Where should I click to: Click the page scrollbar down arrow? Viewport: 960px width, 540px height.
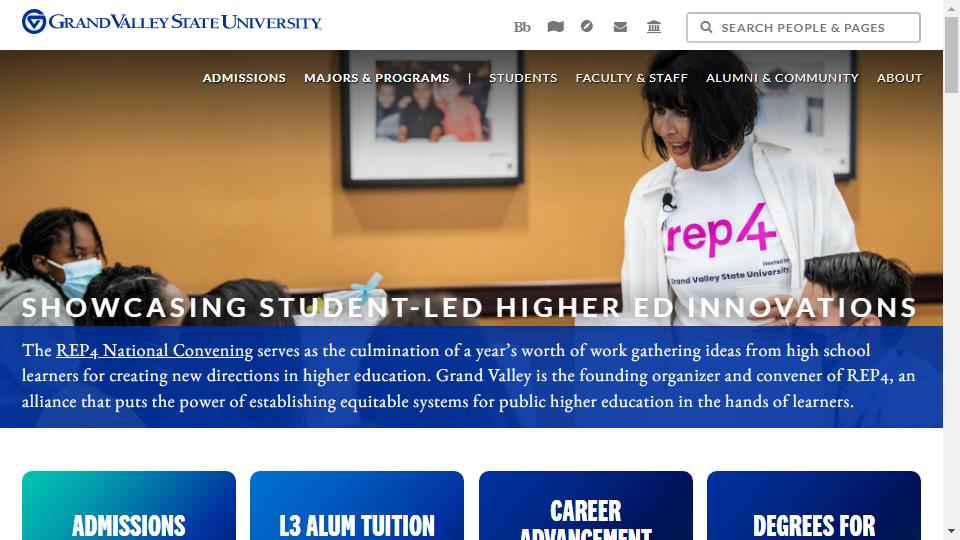click(951, 531)
